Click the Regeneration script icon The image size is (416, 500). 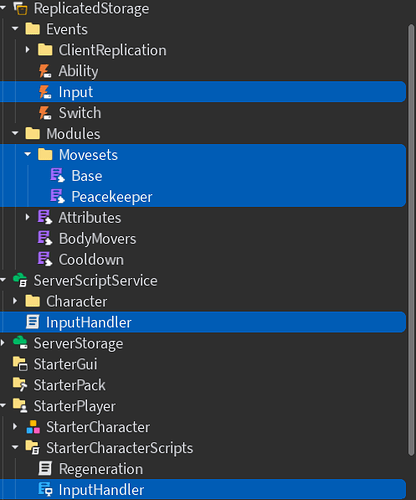click(45, 469)
